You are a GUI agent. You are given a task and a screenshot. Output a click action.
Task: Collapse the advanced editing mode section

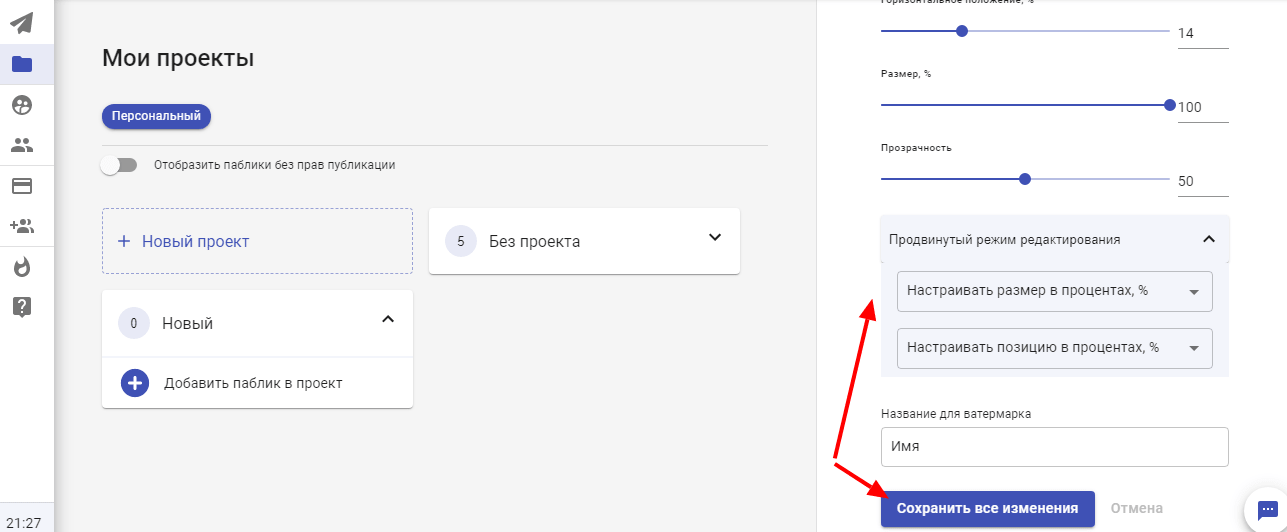click(x=1208, y=239)
